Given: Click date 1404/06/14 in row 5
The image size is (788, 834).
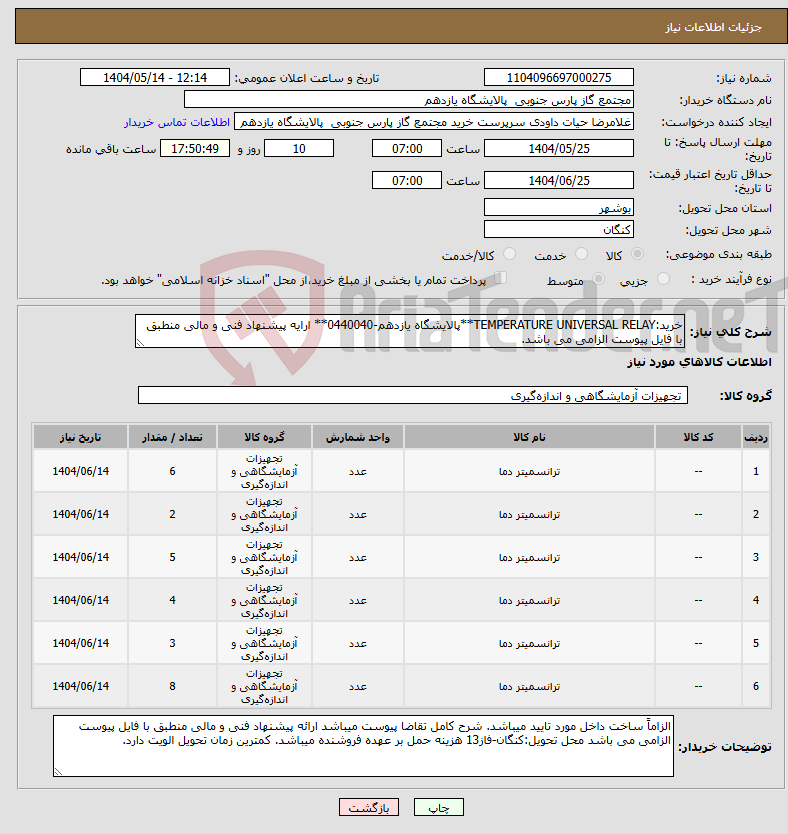Looking at the screenshot, I should point(80,644).
